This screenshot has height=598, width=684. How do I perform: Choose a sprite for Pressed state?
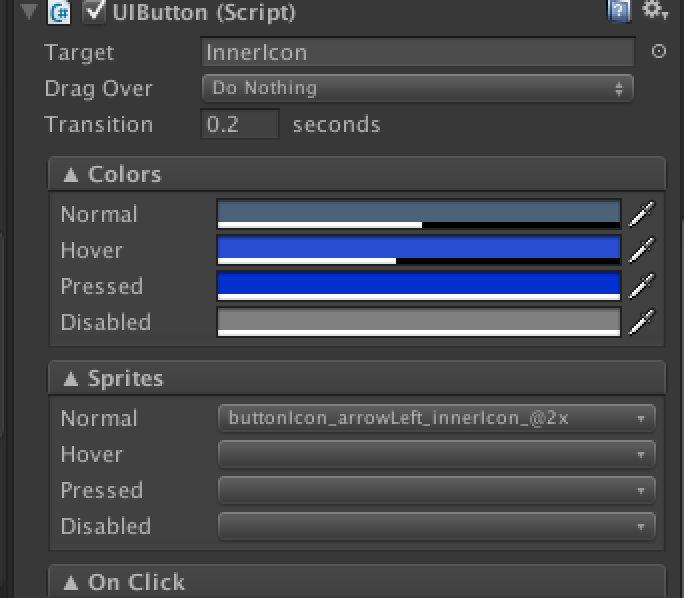click(x=435, y=490)
